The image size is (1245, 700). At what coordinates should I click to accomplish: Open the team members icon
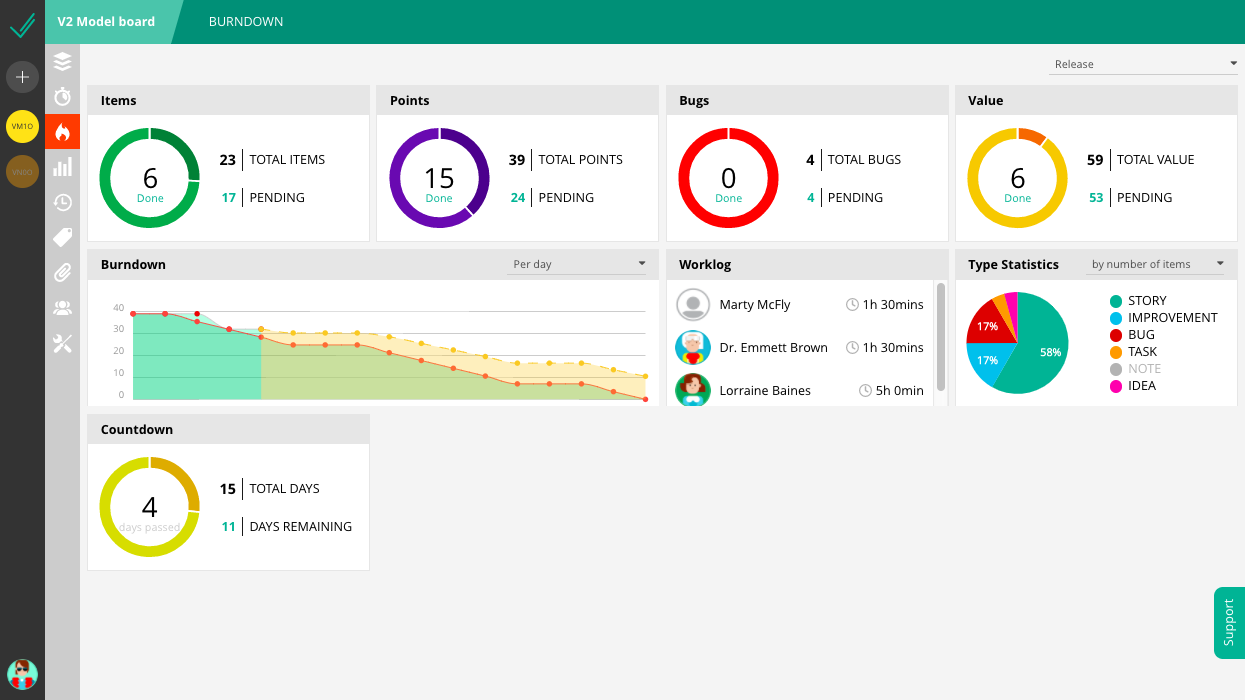(62, 308)
